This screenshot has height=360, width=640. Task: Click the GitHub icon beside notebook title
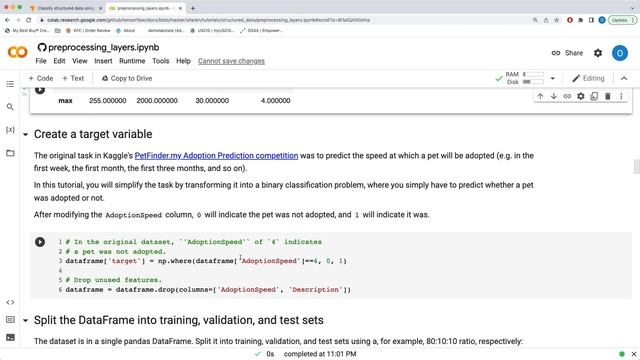pos(42,47)
